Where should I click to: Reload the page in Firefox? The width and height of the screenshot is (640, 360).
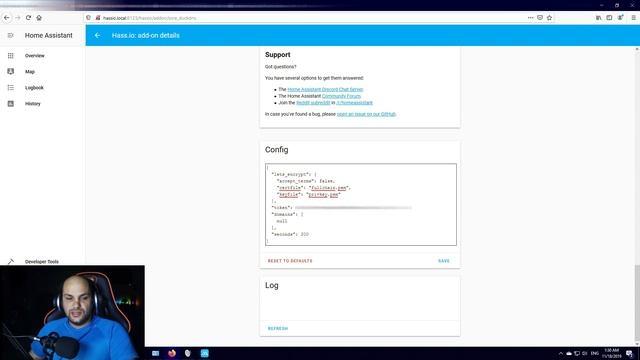coord(28,18)
